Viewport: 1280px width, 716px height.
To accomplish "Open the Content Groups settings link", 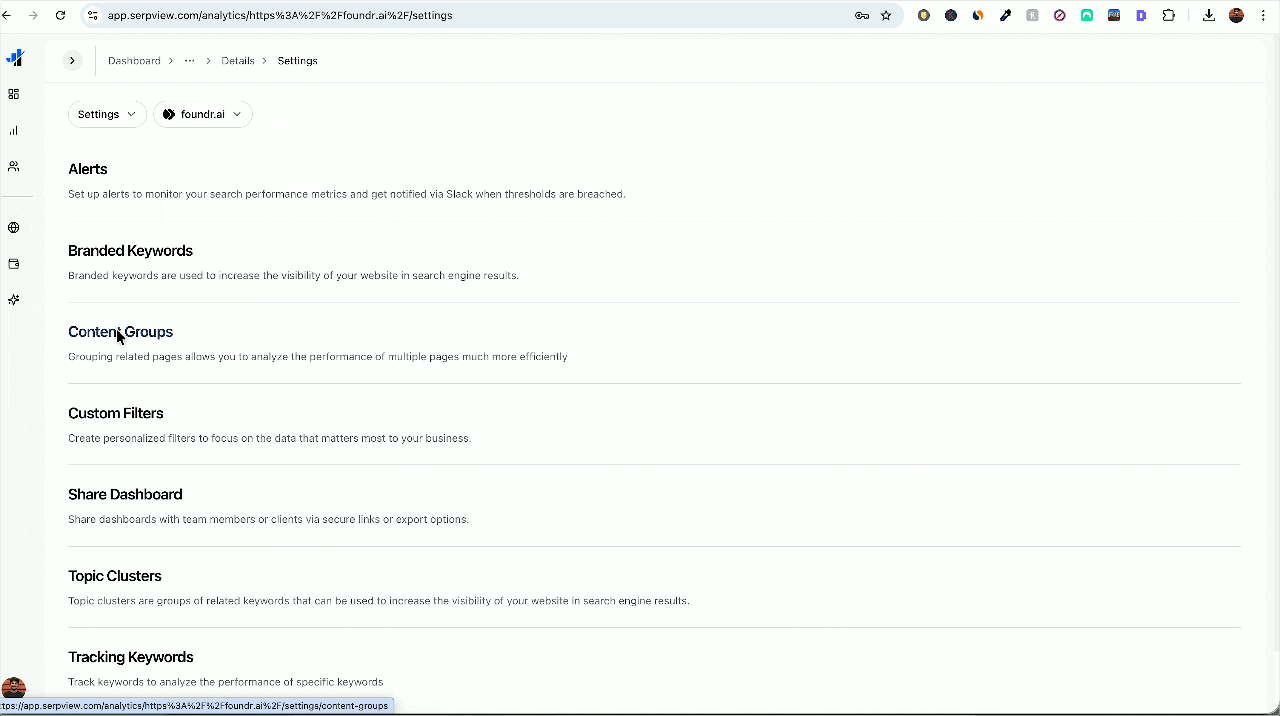I will [x=120, y=331].
